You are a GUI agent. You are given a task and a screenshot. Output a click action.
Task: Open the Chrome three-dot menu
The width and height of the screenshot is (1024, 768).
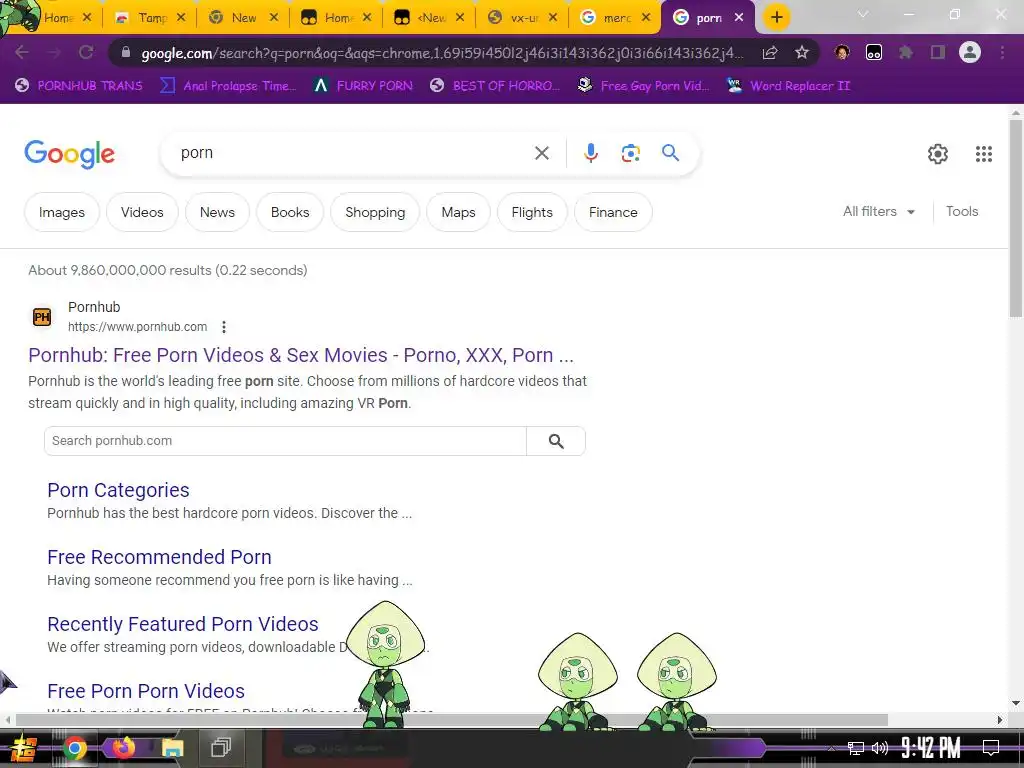pyautogui.click(x=1002, y=52)
